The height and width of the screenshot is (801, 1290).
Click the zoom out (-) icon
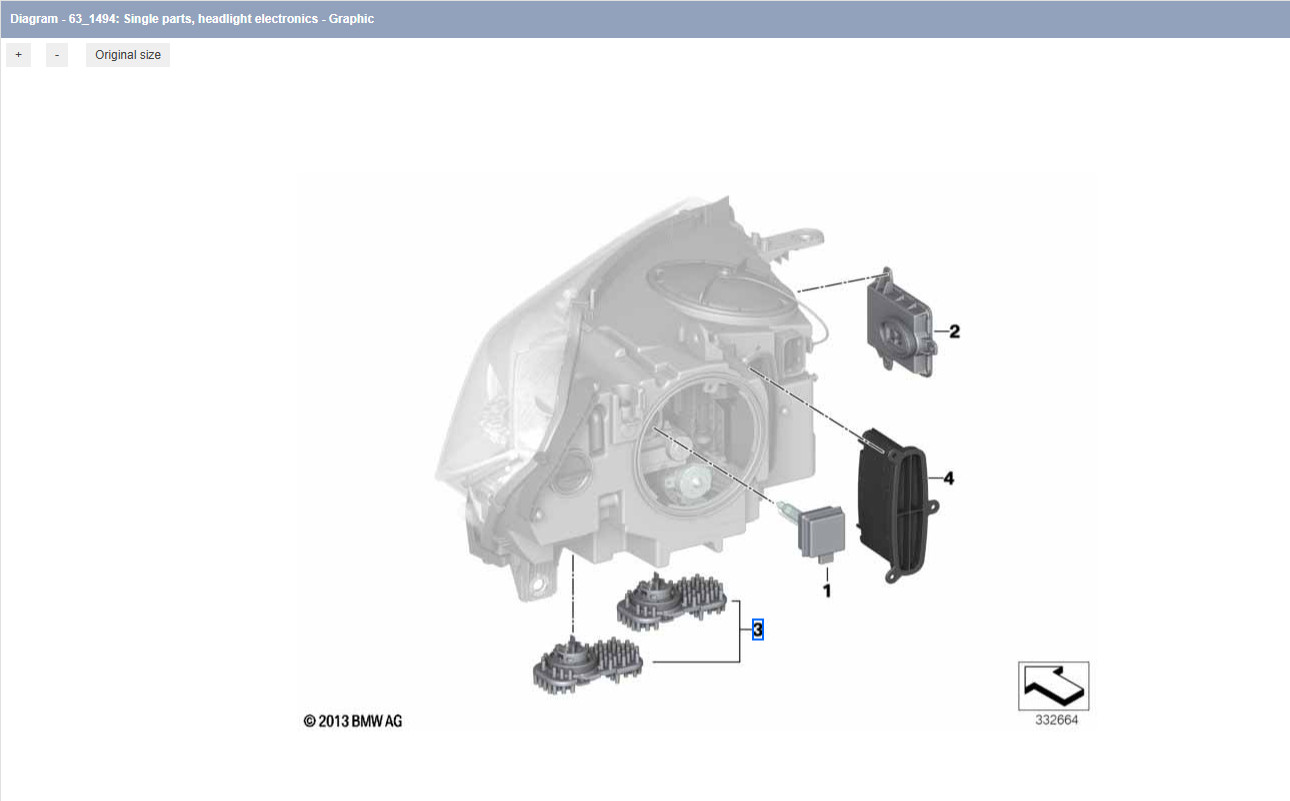point(57,54)
